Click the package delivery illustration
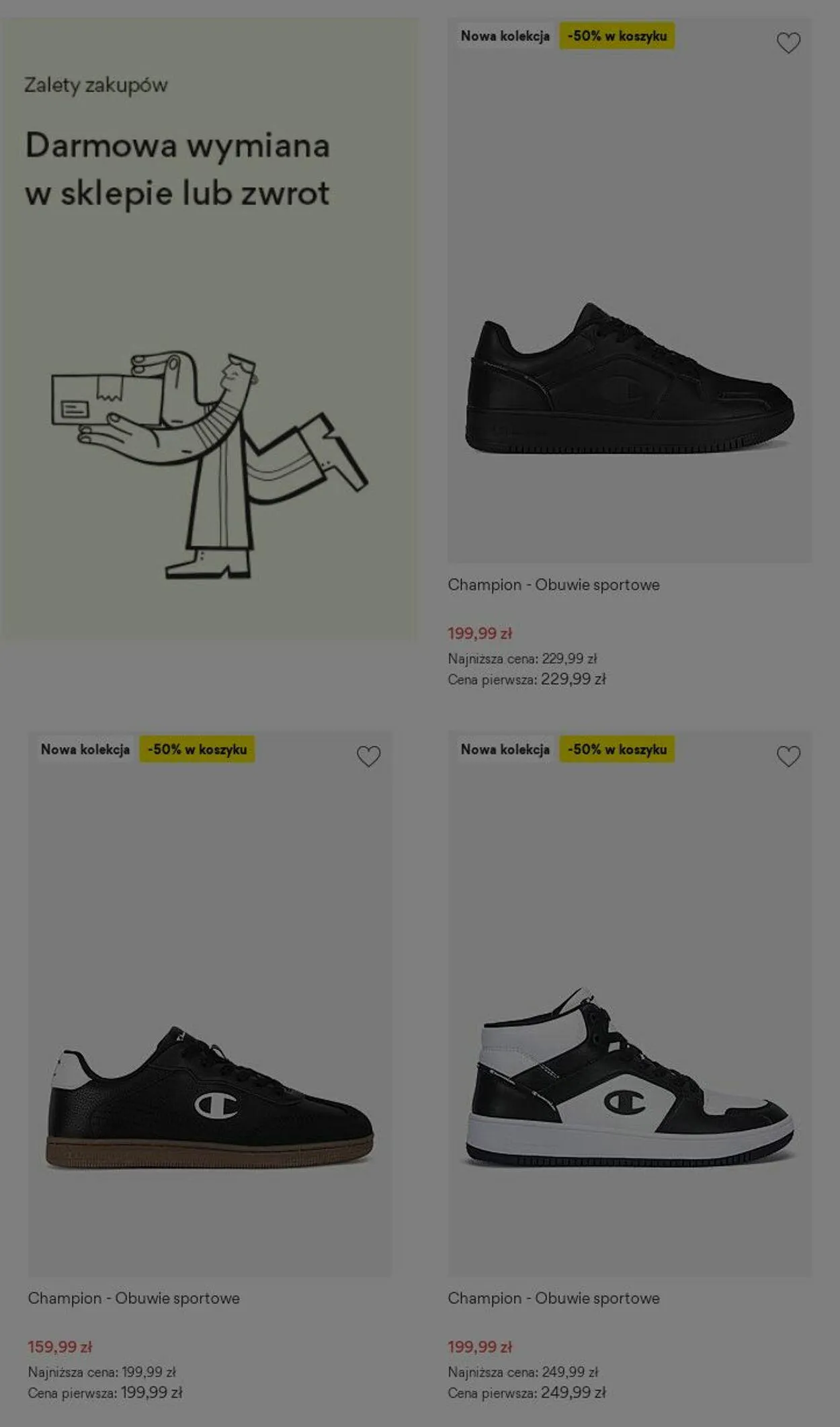 tap(209, 464)
